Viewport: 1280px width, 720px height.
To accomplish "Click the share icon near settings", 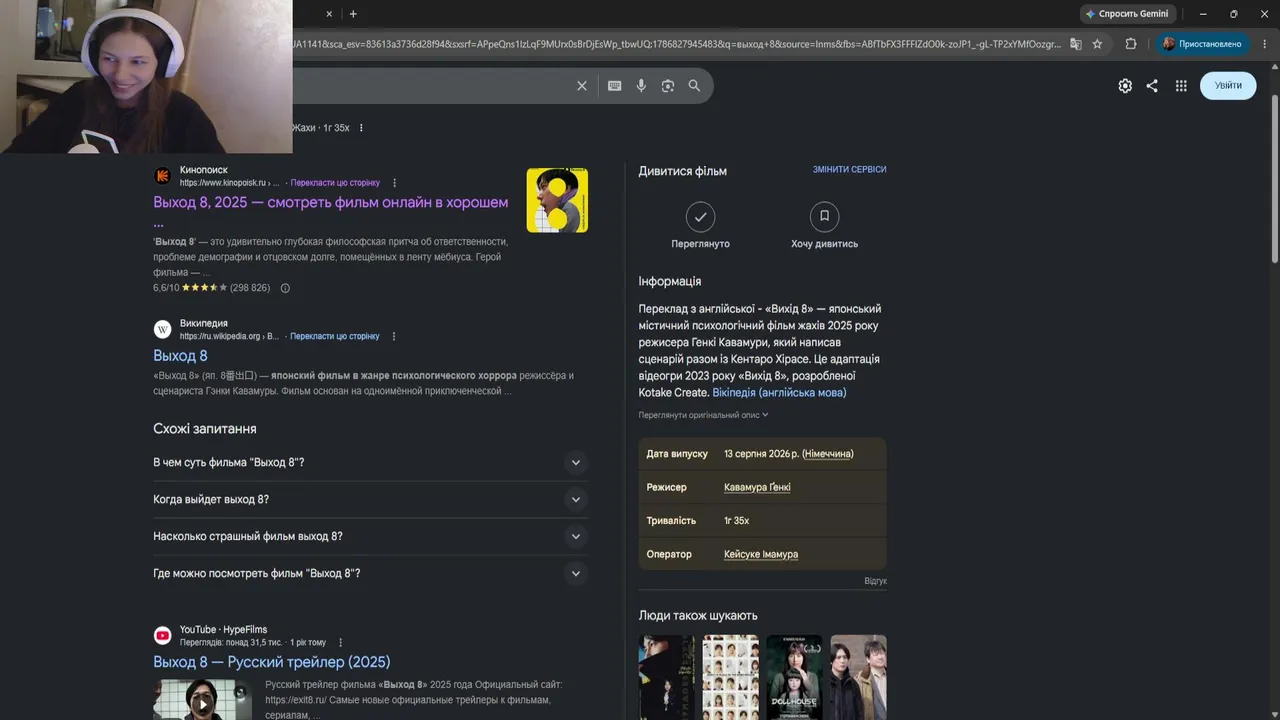I will [1152, 86].
